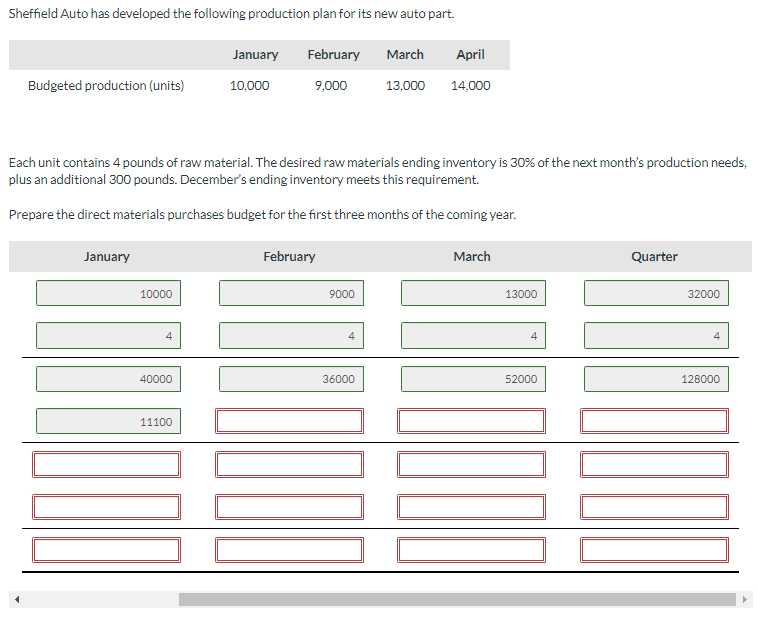Click the empty Quarter field in the 11100 row

[x=654, y=421]
